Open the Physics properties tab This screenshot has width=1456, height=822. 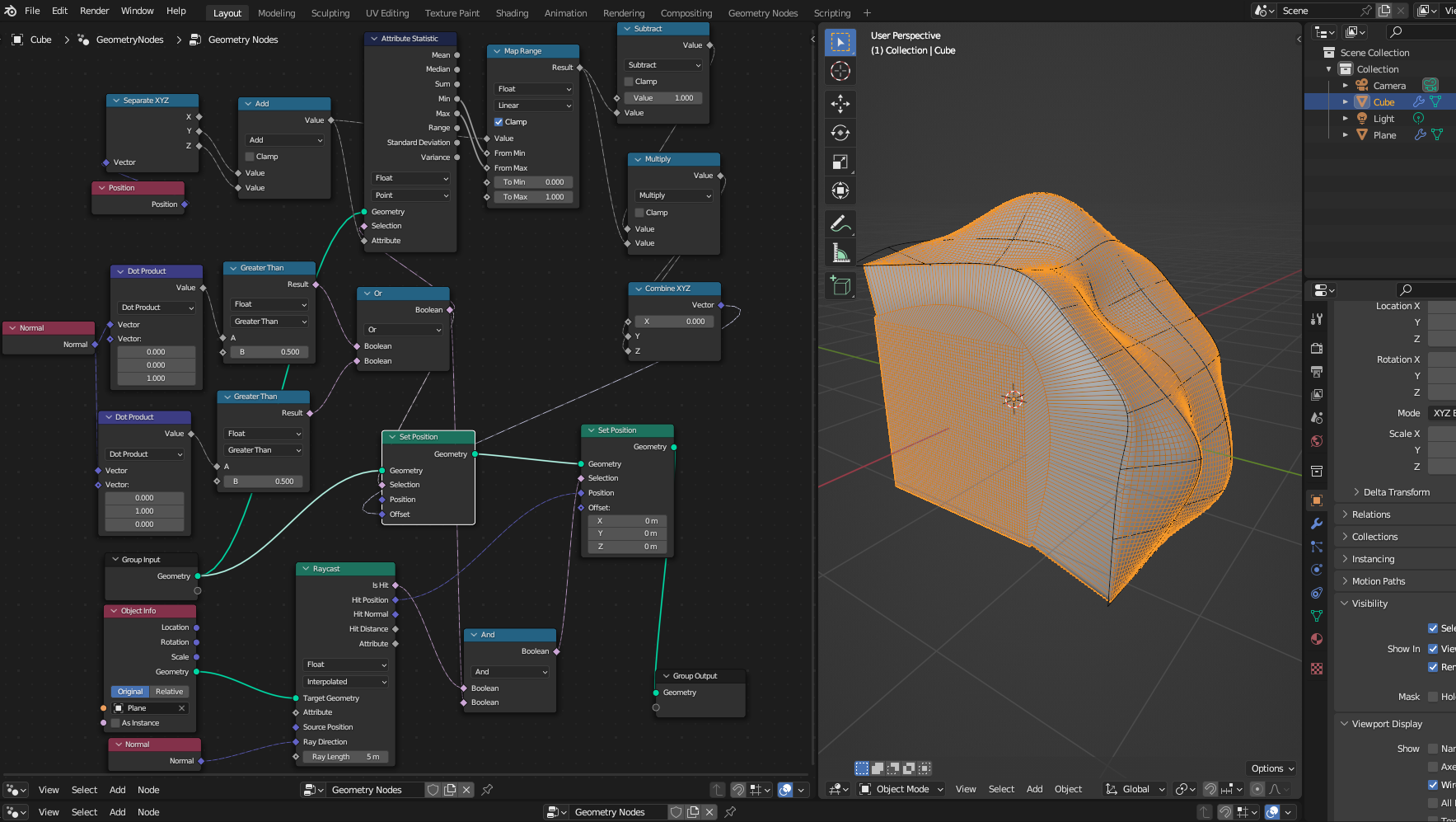[x=1317, y=570]
